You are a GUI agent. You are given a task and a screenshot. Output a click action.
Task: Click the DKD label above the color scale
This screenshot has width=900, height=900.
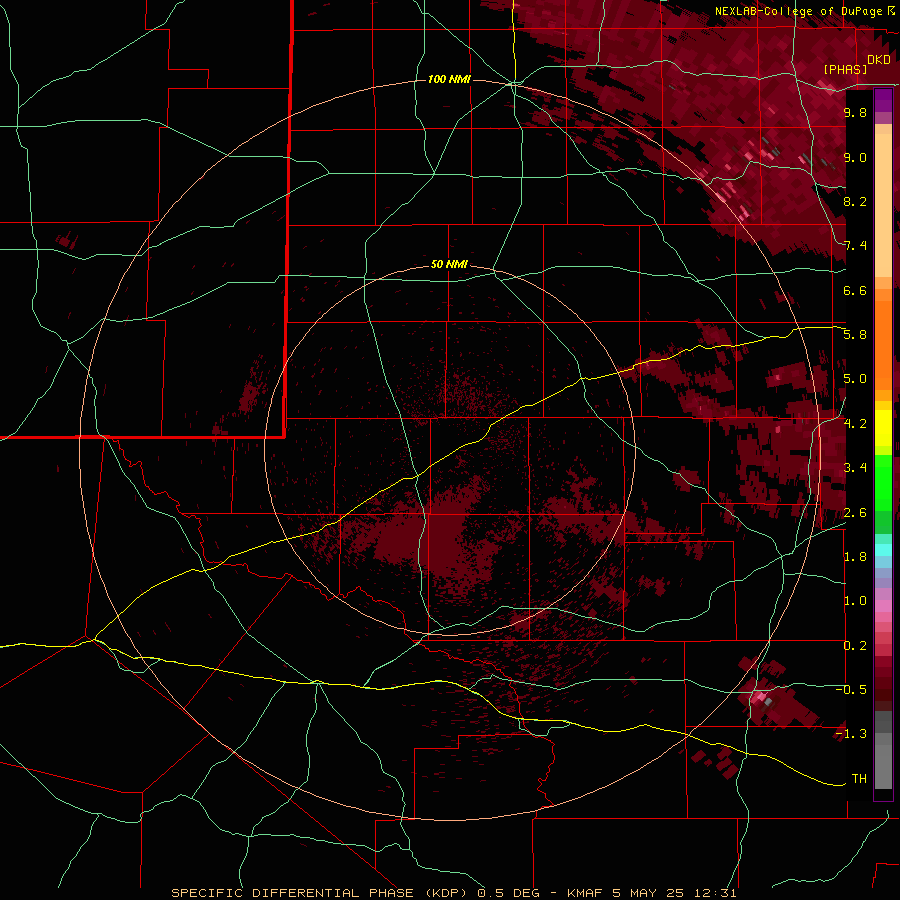(879, 60)
